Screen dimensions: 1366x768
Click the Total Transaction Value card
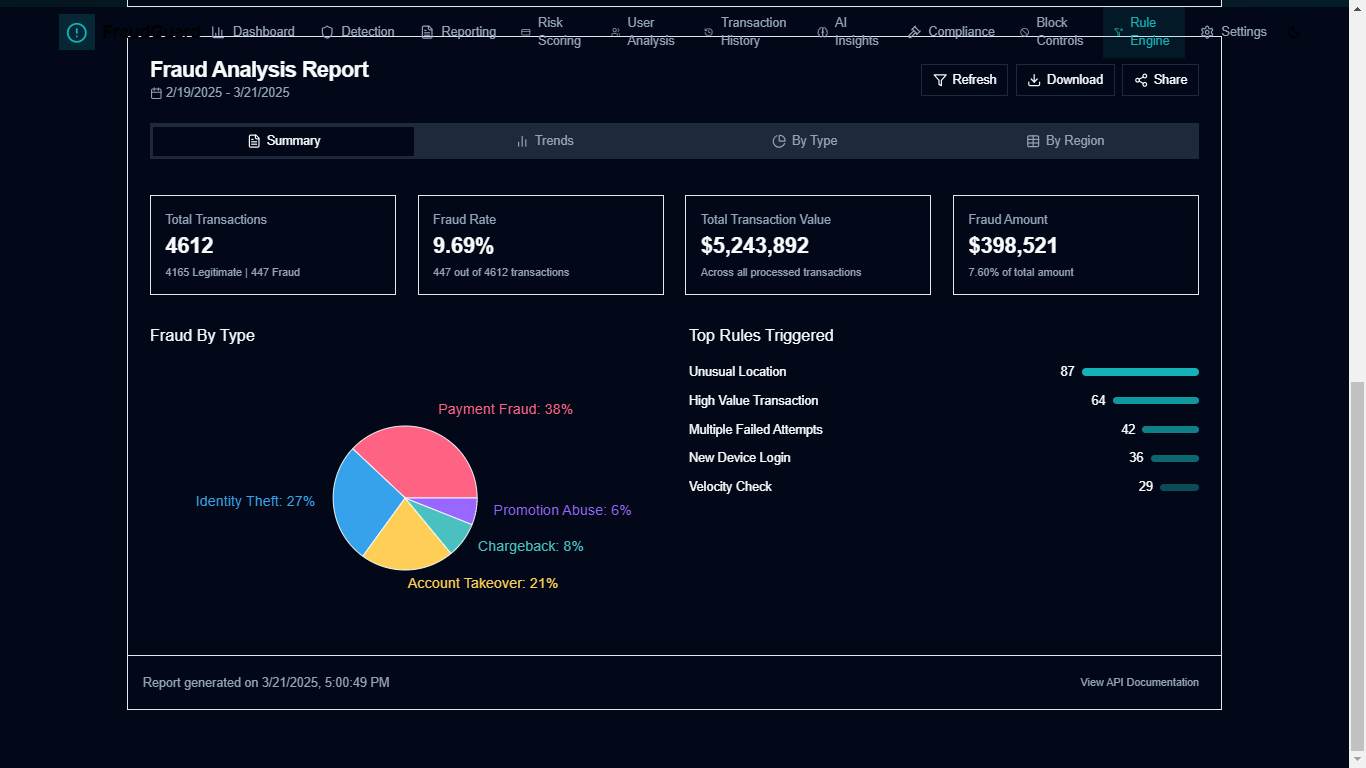click(x=808, y=245)
